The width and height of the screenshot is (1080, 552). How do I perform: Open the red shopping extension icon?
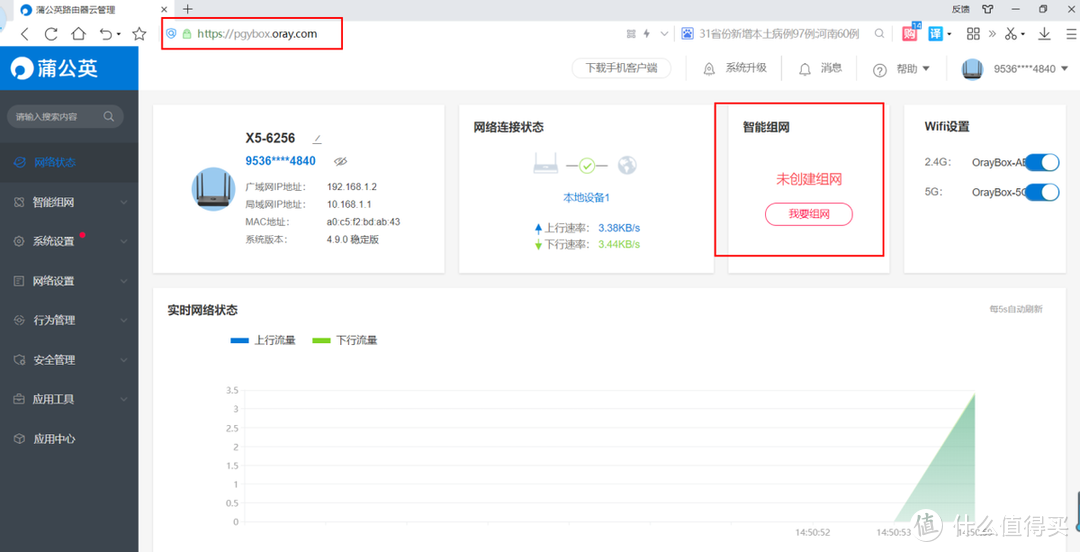click(x=910, y=32)
